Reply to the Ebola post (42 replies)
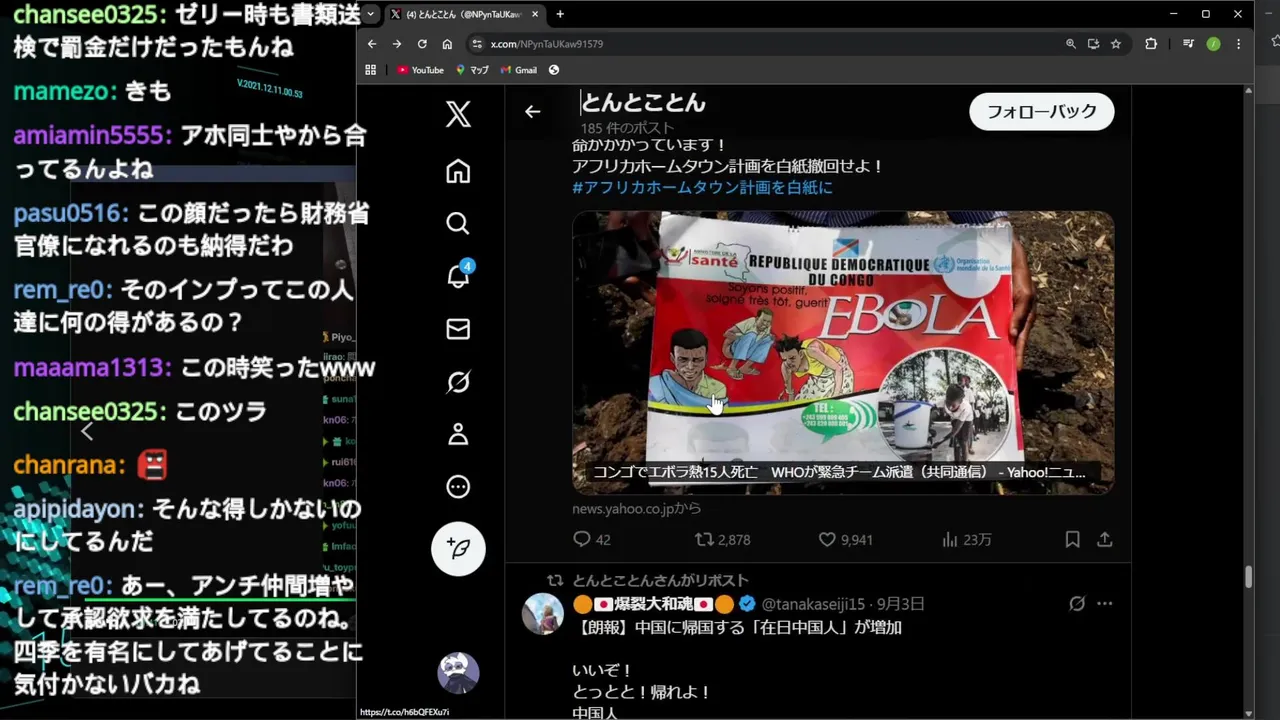This screenshot has height=720, width=1280. click(x=591, y=539)
